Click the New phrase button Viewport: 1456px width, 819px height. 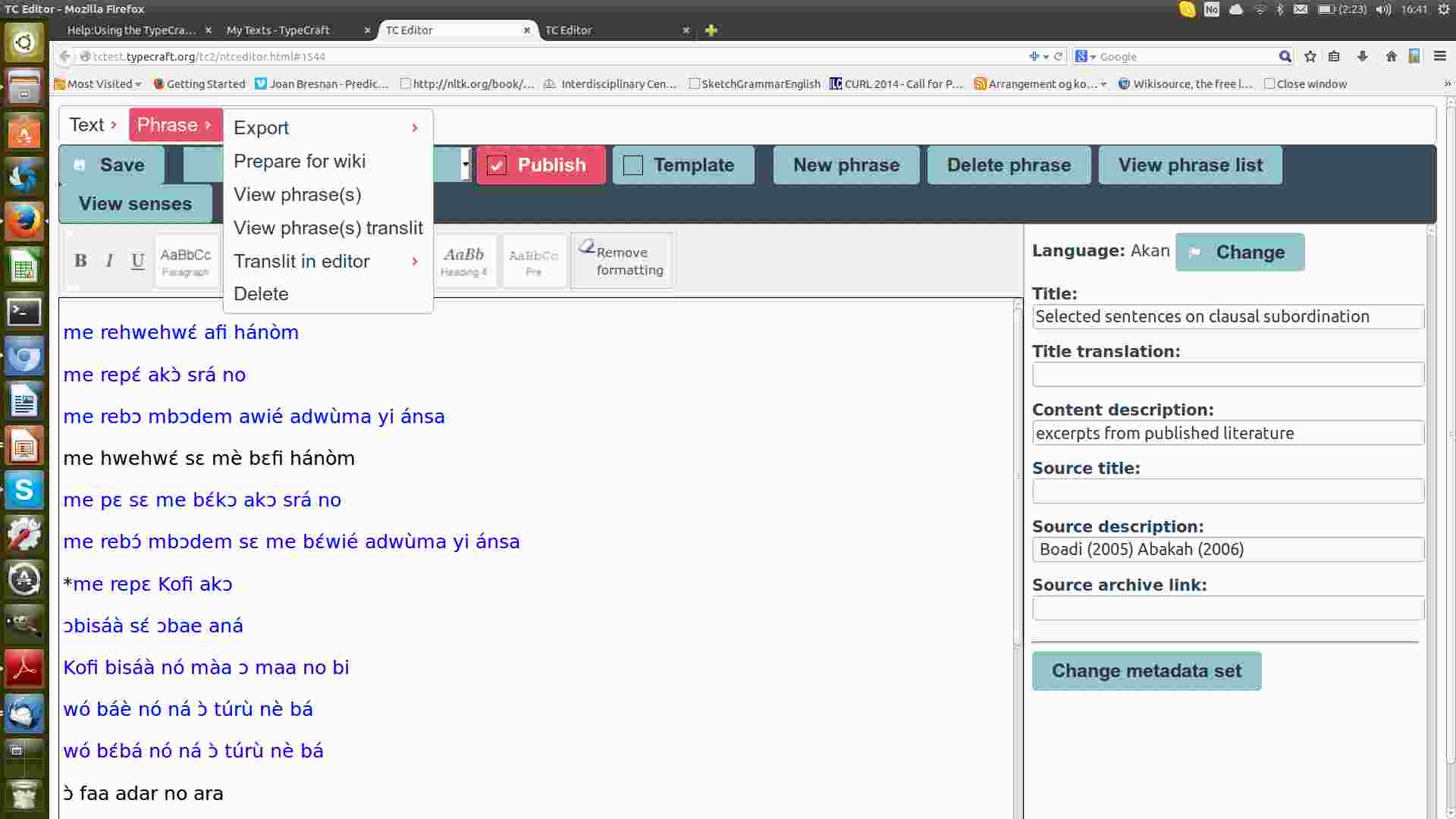(x=846, y=165)
